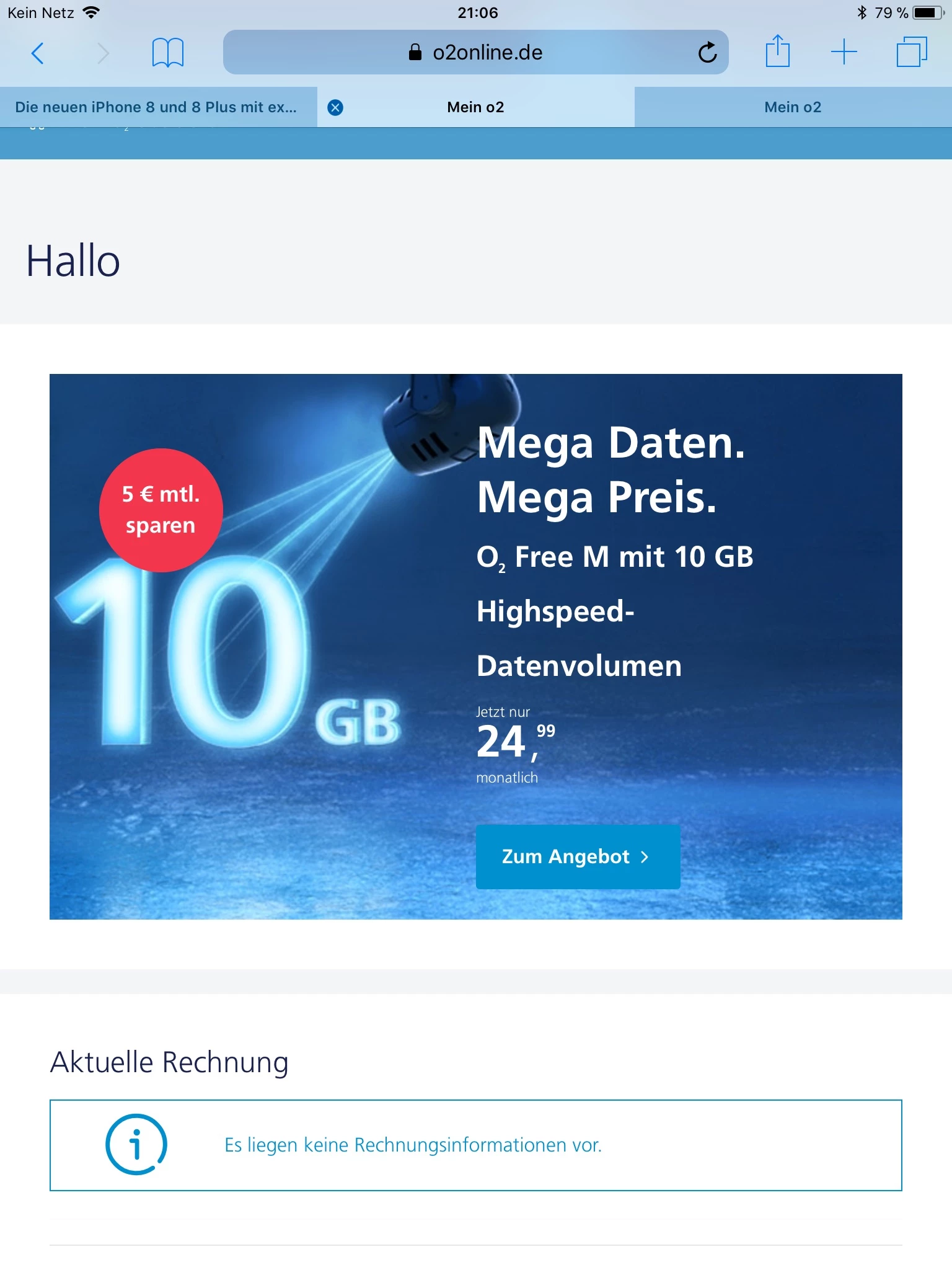Switch to the rightmost Mein o2 tab

pyautogui.click(x=793, y=107)
